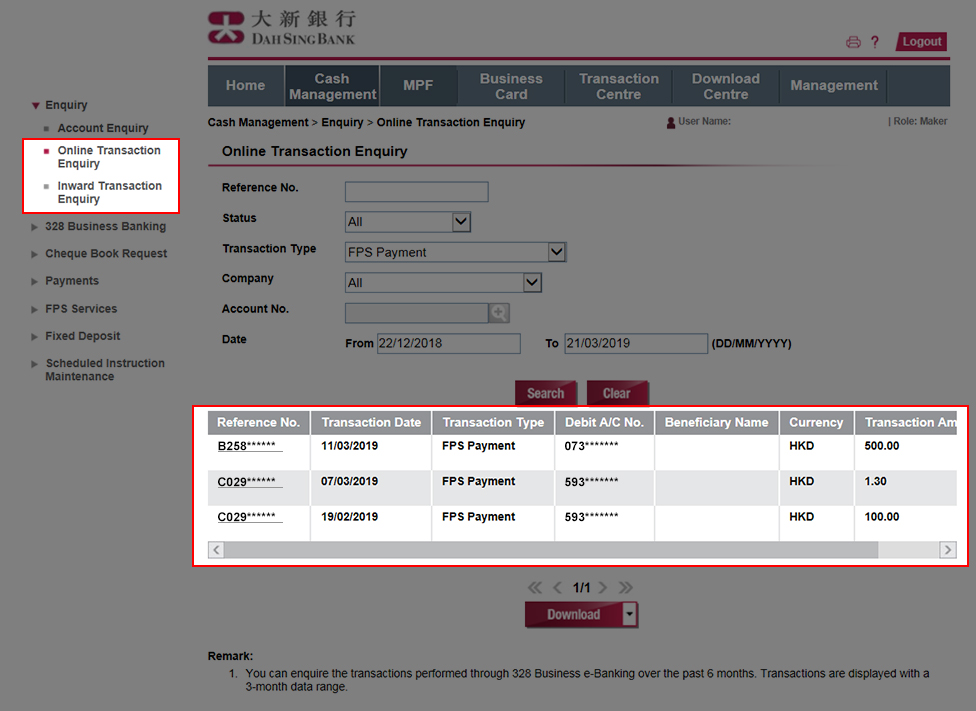The height and width of the screenshot is (711, 976).
Task: Click the printer icon near Logout
Action: tap(853, 42)
